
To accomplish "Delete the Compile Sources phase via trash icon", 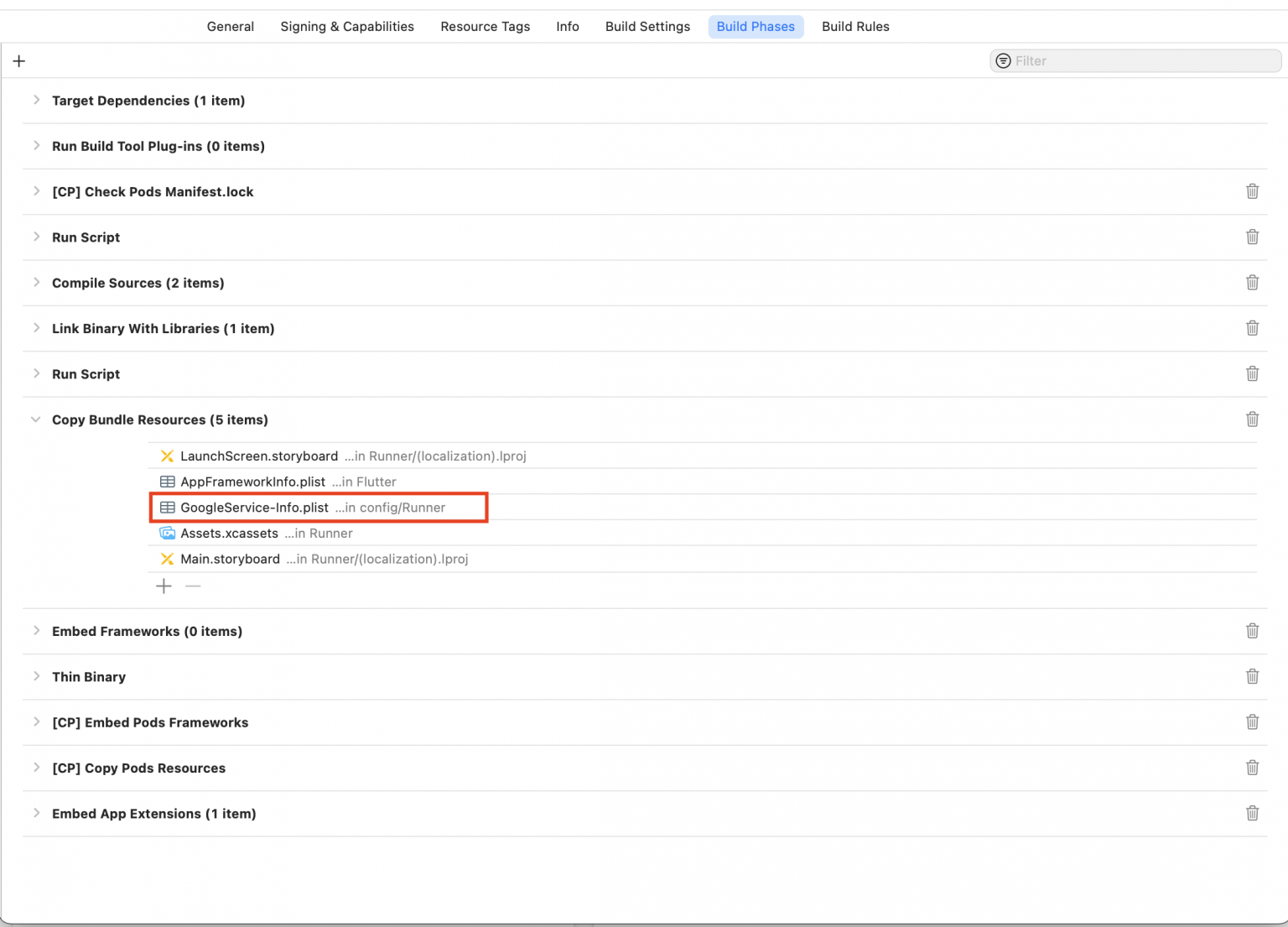I will [1252, 283].
